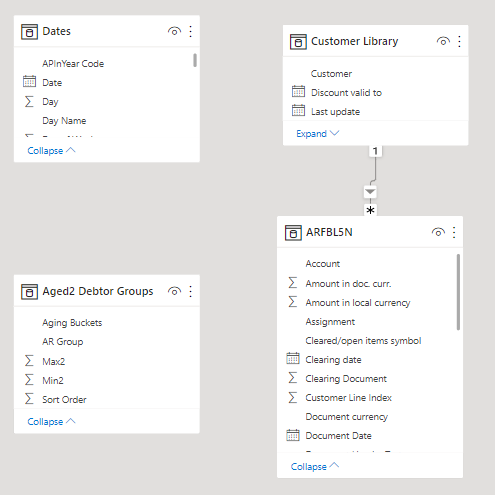This screenshot has height=495, width=495.
Task: Click the calendar icon beside Clearing date
Action: coord(293,358)
